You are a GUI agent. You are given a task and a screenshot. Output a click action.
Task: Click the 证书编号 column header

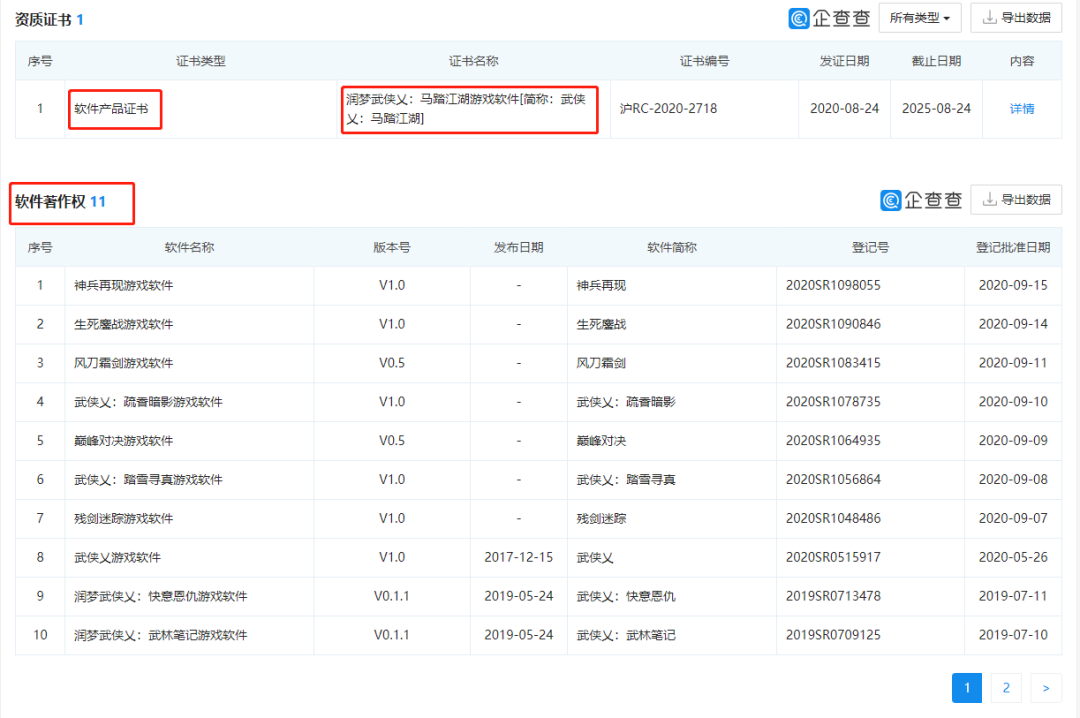click(x=704, y=61)
